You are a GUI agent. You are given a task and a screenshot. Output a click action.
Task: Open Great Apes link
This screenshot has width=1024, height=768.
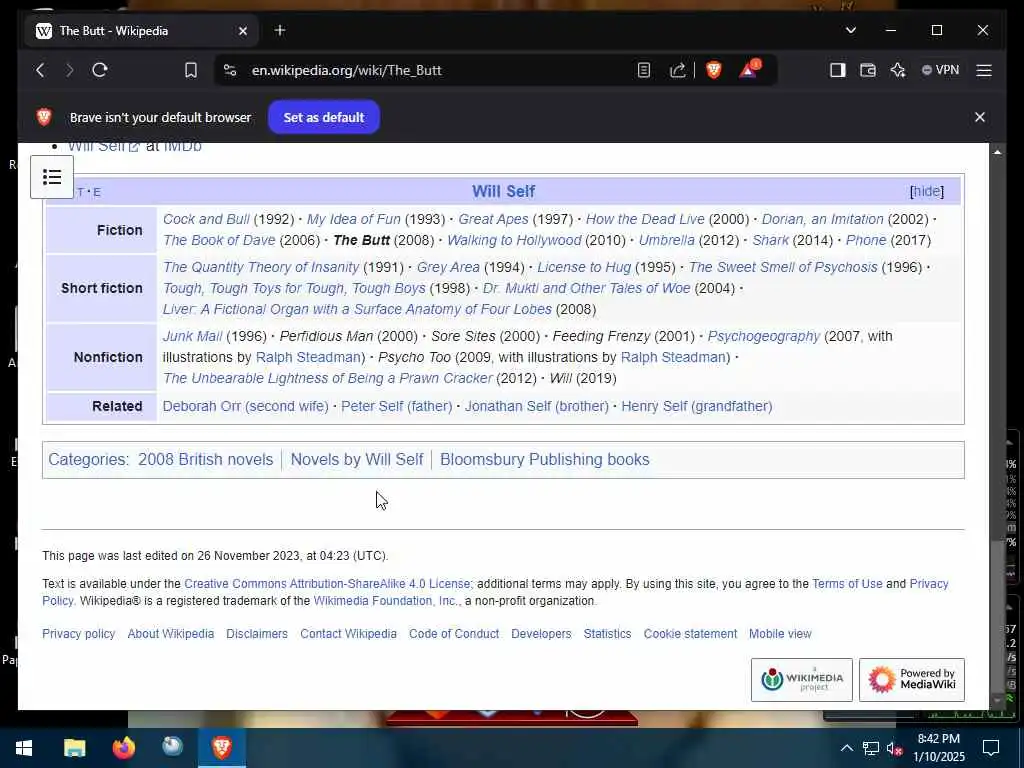pos(493,219)
